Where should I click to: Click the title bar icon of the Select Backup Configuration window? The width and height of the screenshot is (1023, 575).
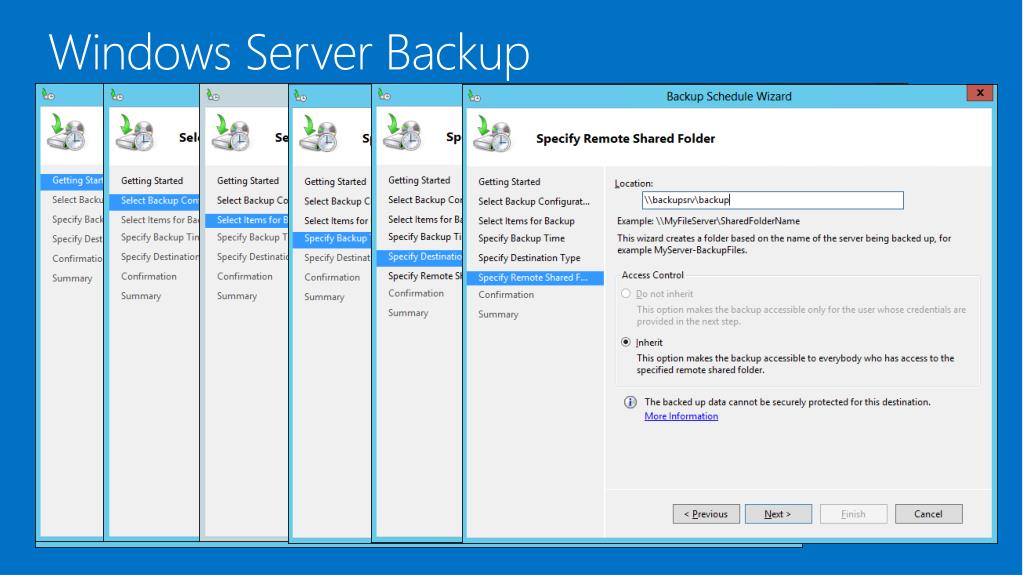pos(117,95)
